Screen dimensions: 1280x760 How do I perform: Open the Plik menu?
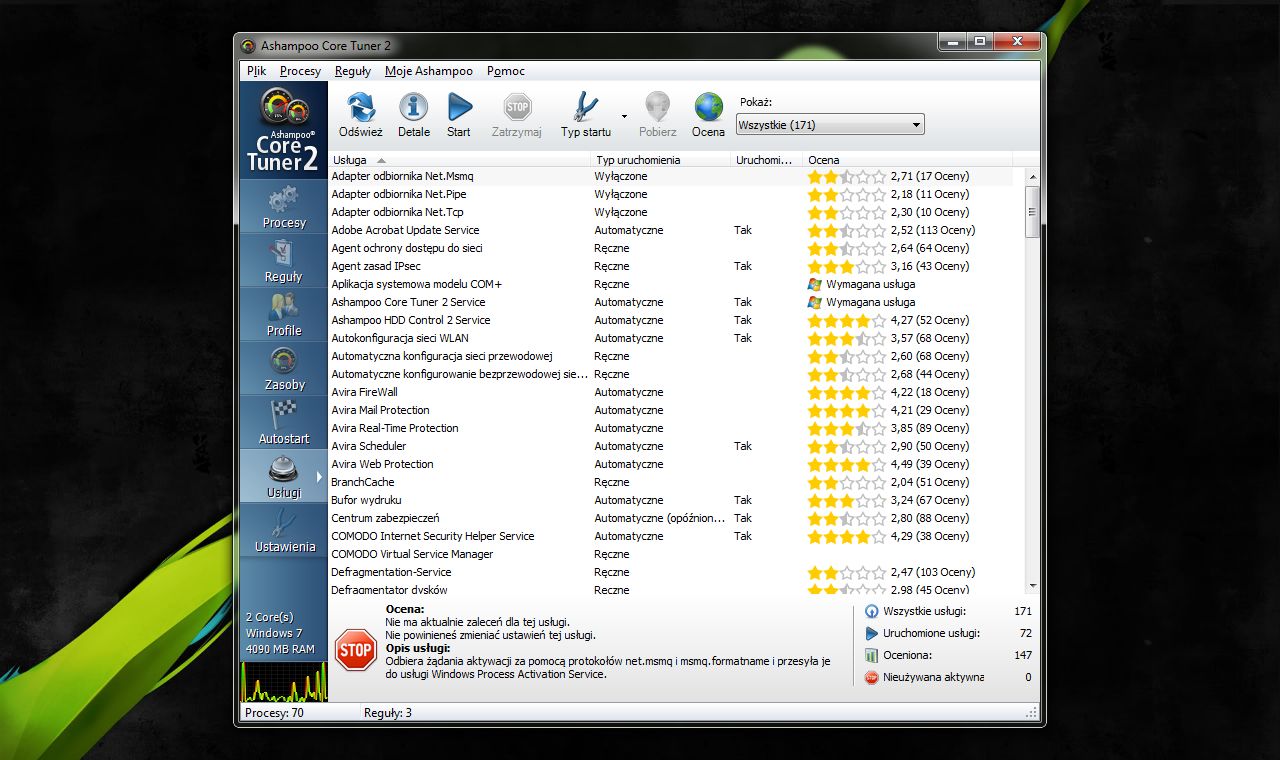click(x=257, y=71)
